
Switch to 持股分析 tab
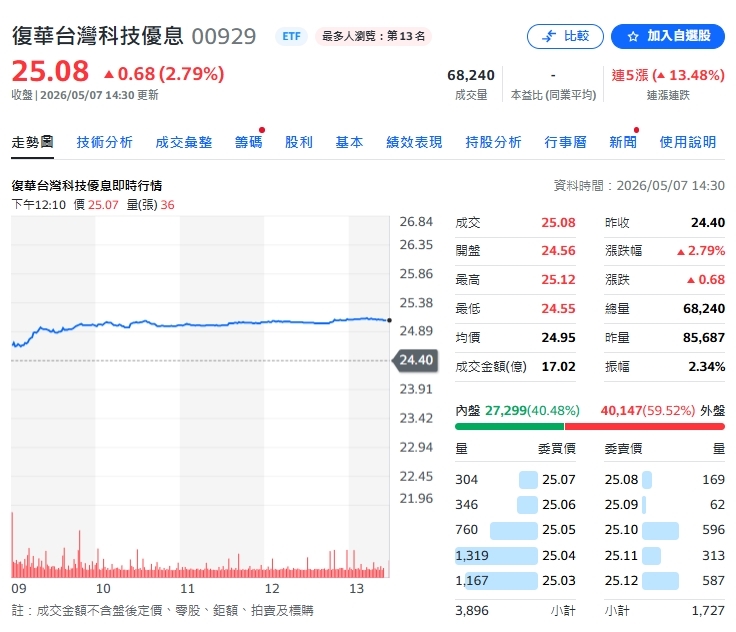coord(493,142)
